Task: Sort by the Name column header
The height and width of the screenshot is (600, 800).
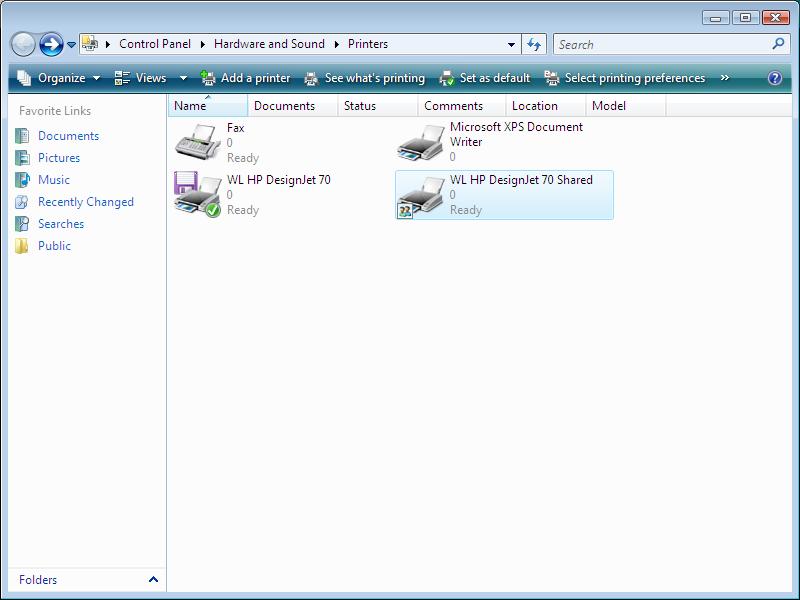Action: click(x=208, y=106)
